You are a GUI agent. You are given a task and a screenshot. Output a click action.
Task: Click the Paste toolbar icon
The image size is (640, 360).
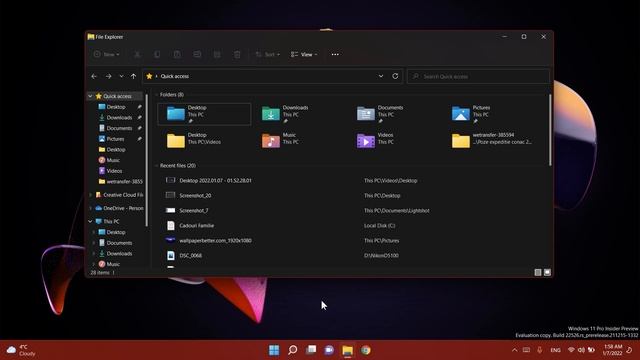pyautogui.click(x=177, y=54)
